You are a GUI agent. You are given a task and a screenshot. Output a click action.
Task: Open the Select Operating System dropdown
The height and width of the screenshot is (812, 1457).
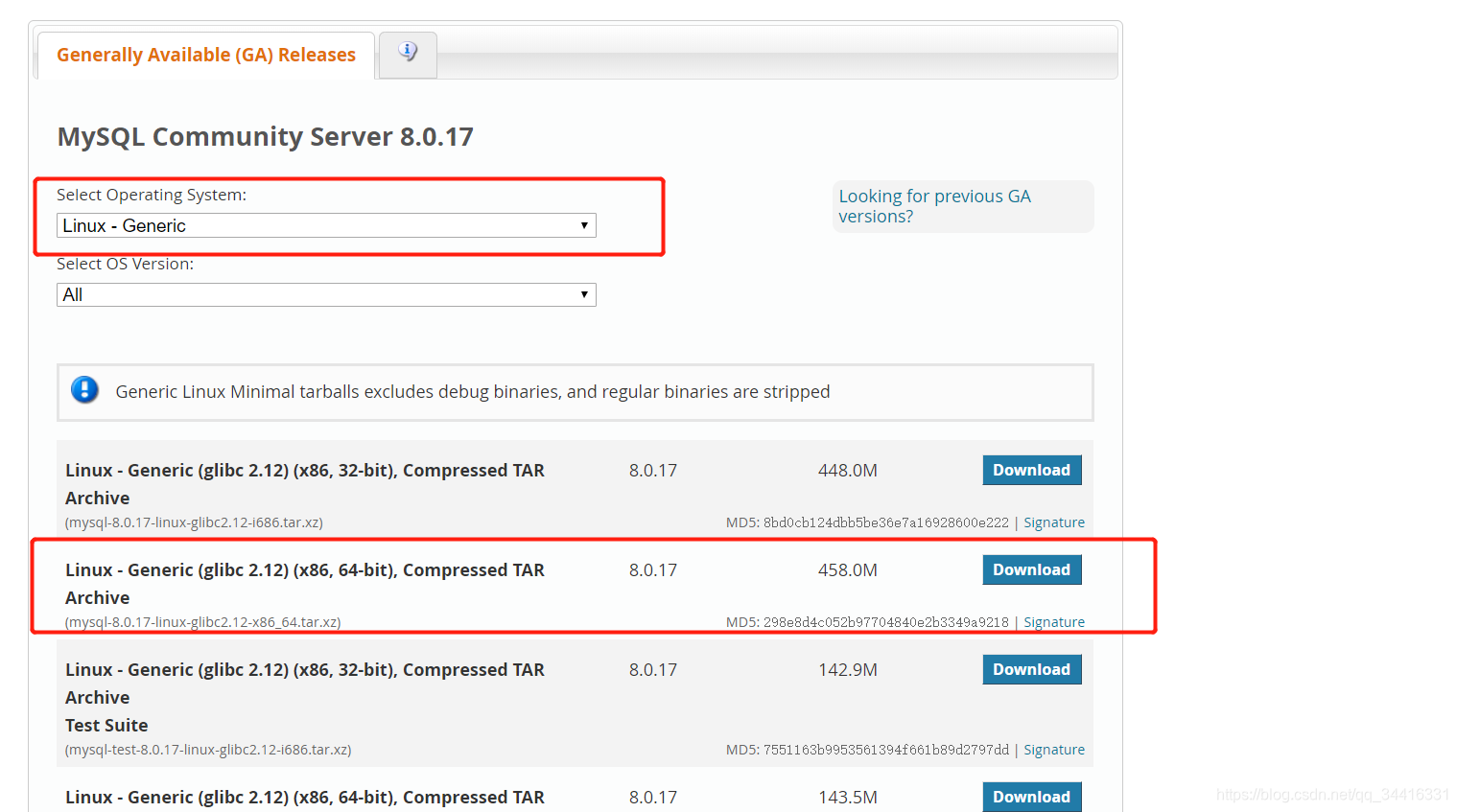tap(326, 225)
